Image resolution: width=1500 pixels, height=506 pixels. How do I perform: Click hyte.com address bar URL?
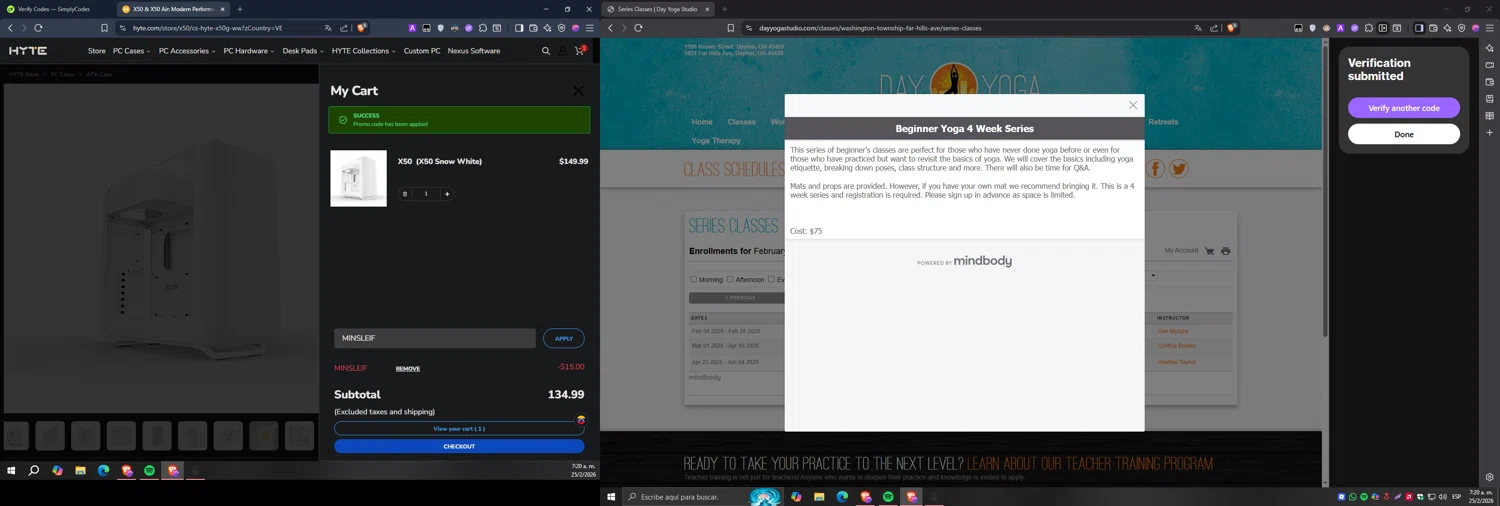pyautogui.click(x=208, y=28)
